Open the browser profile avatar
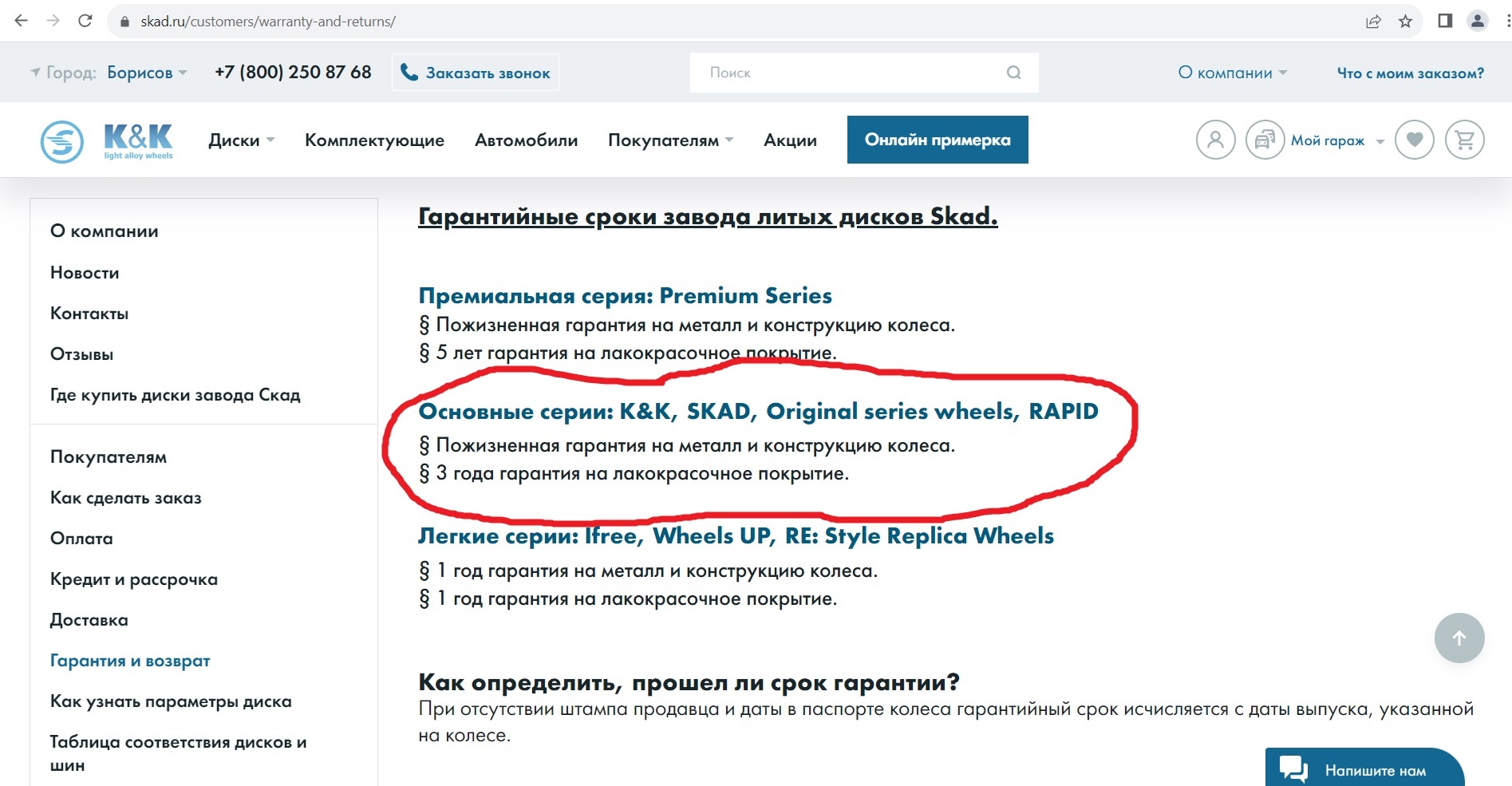The height and width of the screenshot is (786, 1512). click(x=1478, y=22)
